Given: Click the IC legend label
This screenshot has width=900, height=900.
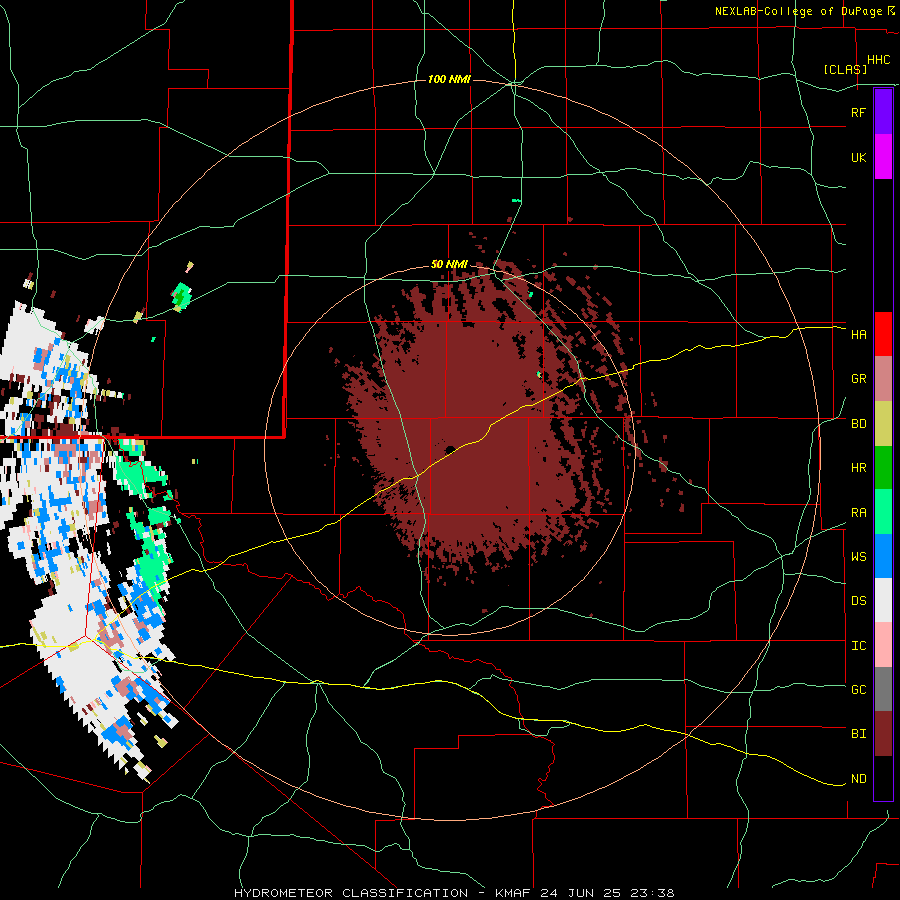Looking at the screenshot, I should (858, 646).
